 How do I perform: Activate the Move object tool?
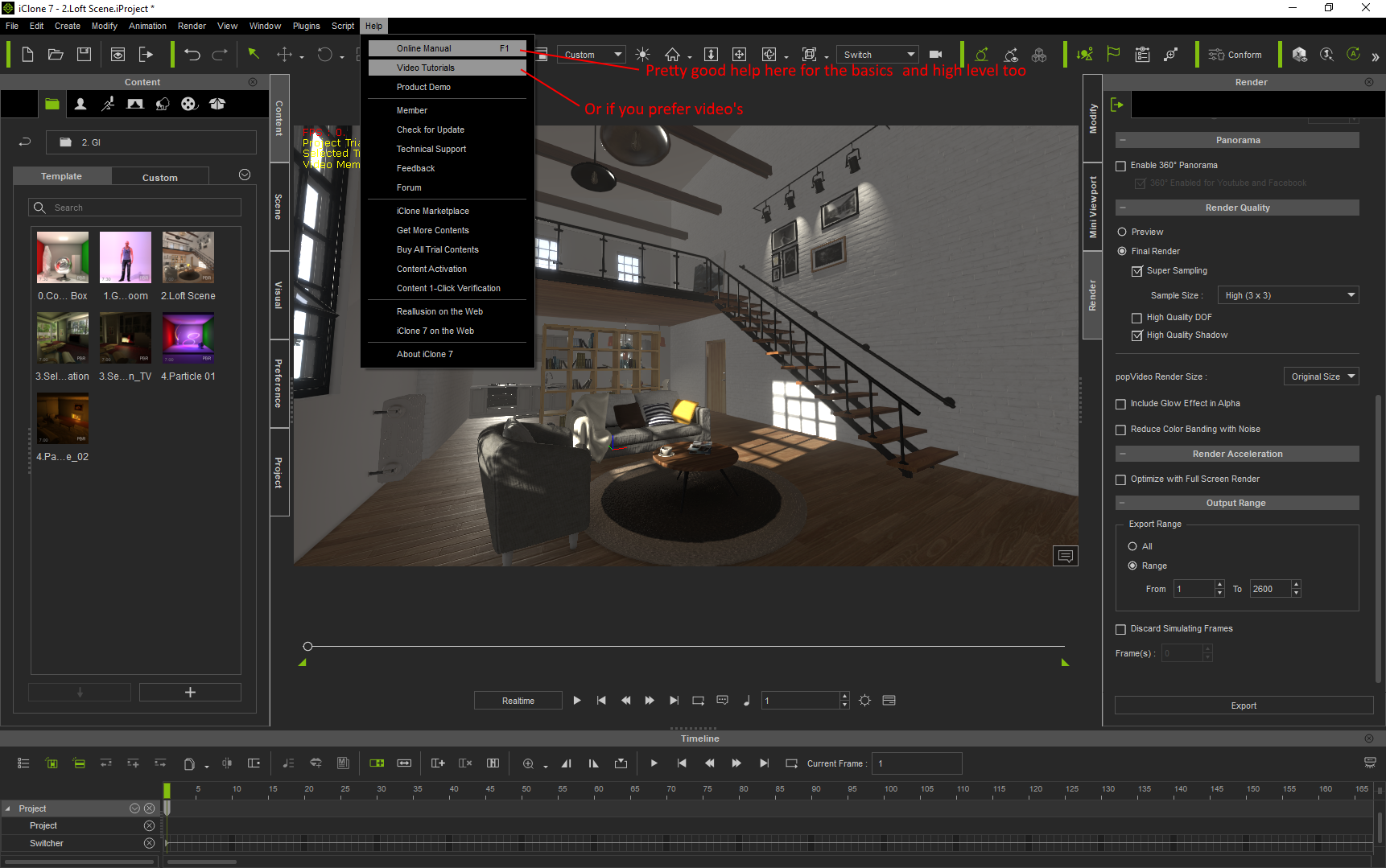pos(284,55)
